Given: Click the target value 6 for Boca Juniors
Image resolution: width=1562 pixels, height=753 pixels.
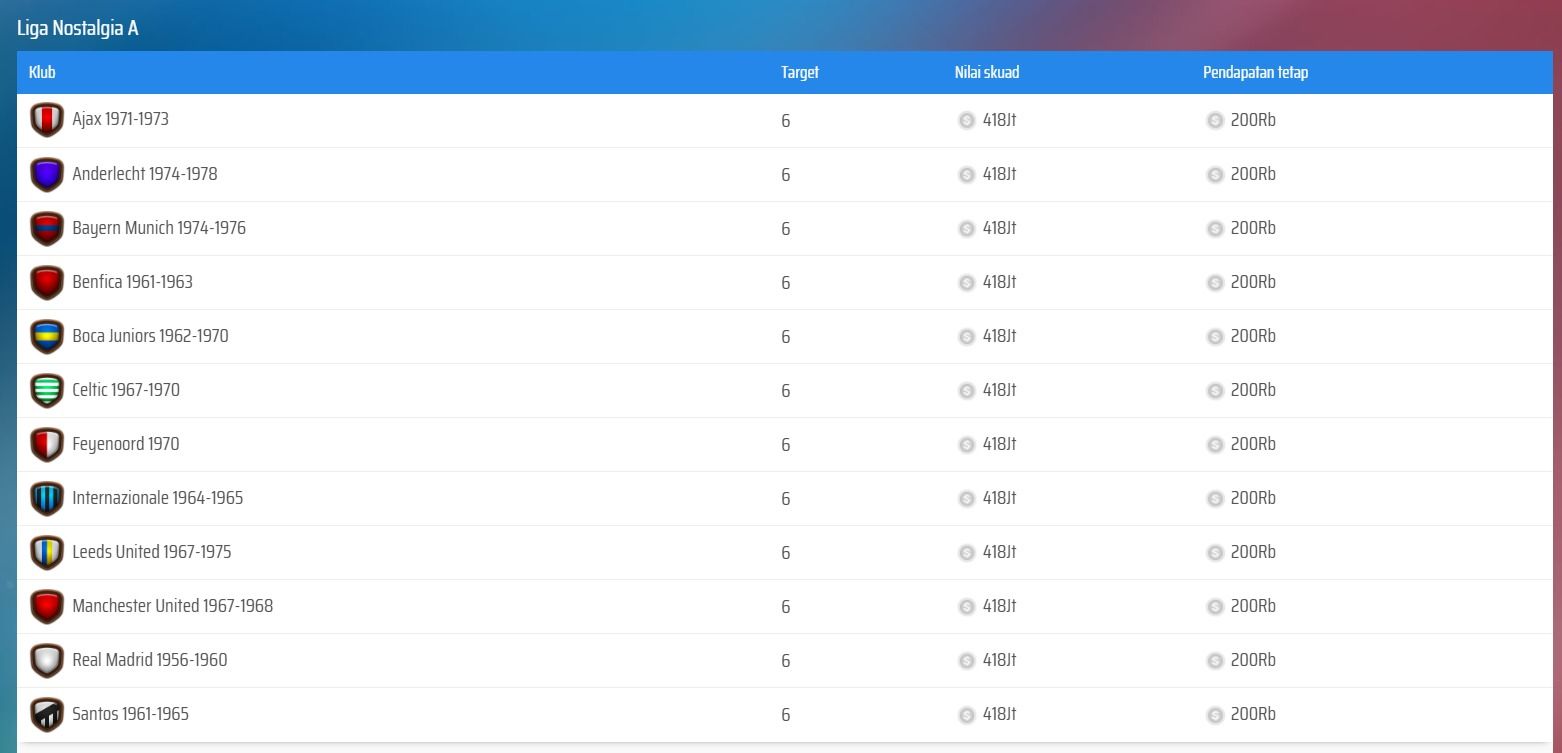Looking at the screenshot, I should click(x=786, y=336).
